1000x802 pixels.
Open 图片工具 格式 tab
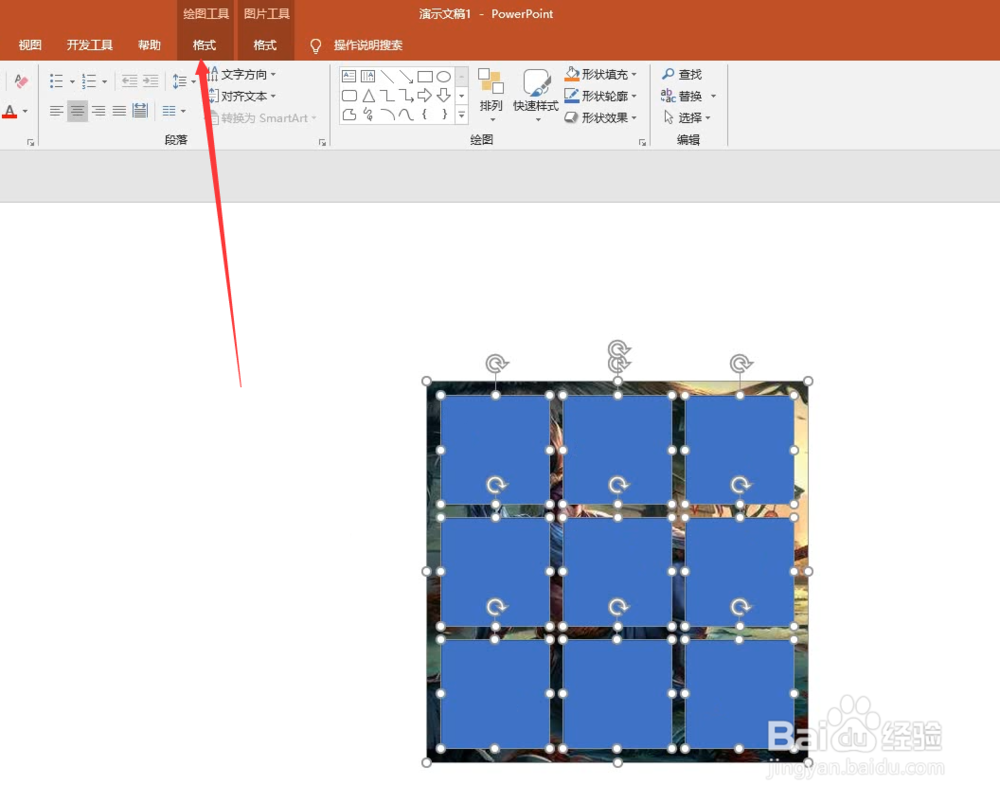(x=265, y=45)
